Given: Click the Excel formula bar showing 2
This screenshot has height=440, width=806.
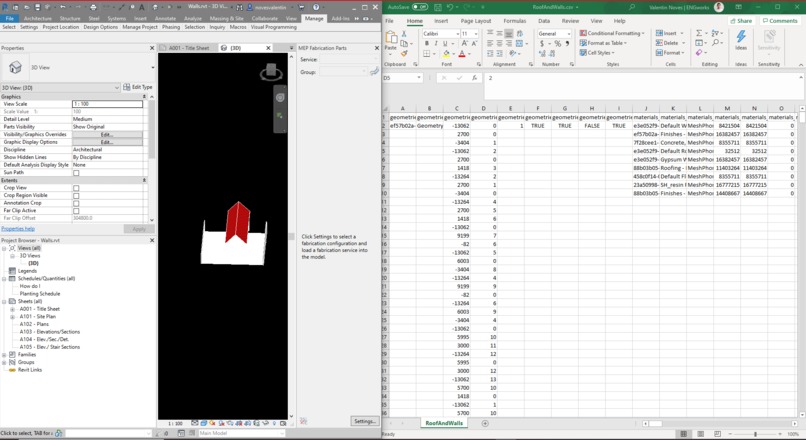Looking at the screenshot, I should click(x=643, y=86).
